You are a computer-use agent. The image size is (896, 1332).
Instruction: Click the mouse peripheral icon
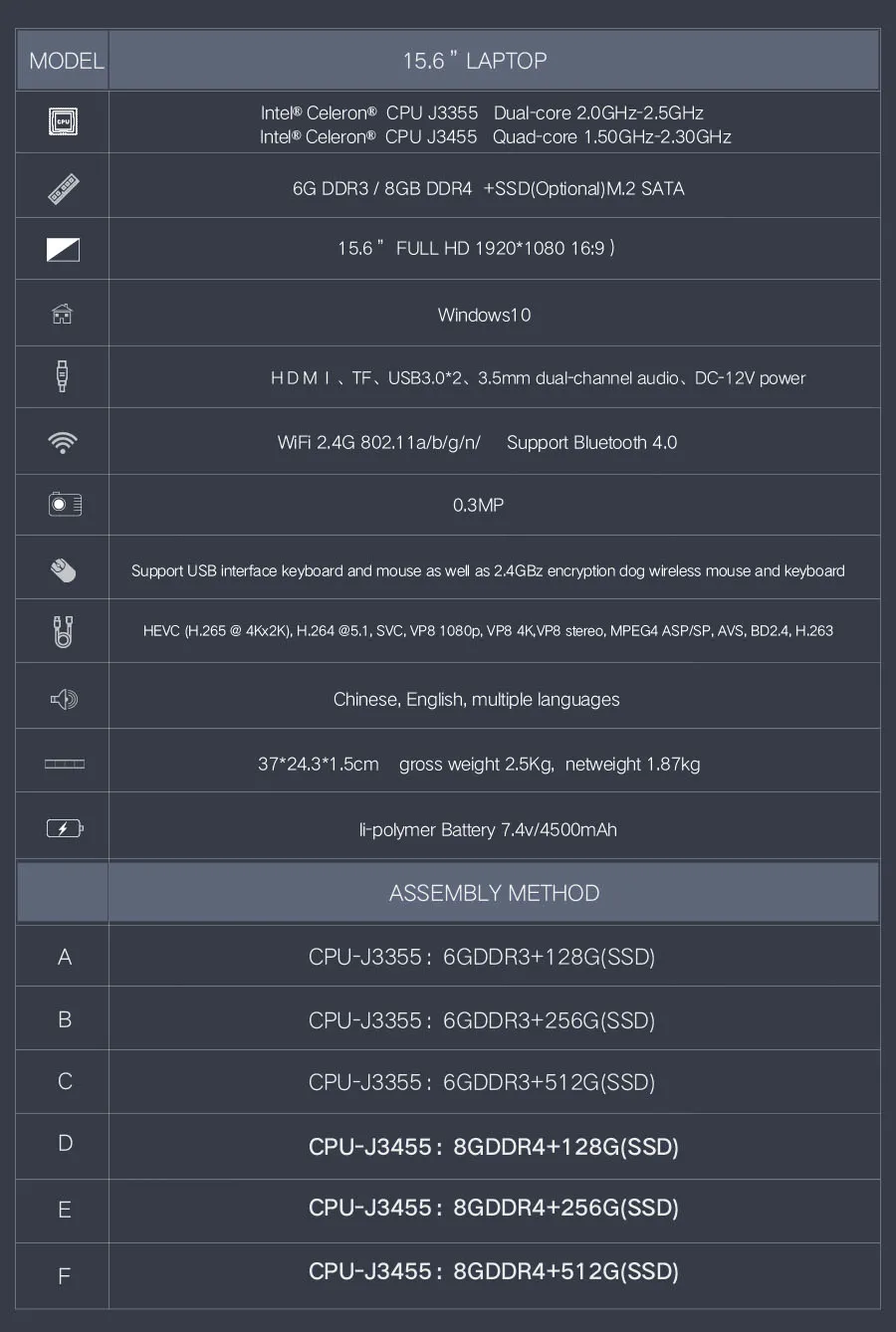63,569
